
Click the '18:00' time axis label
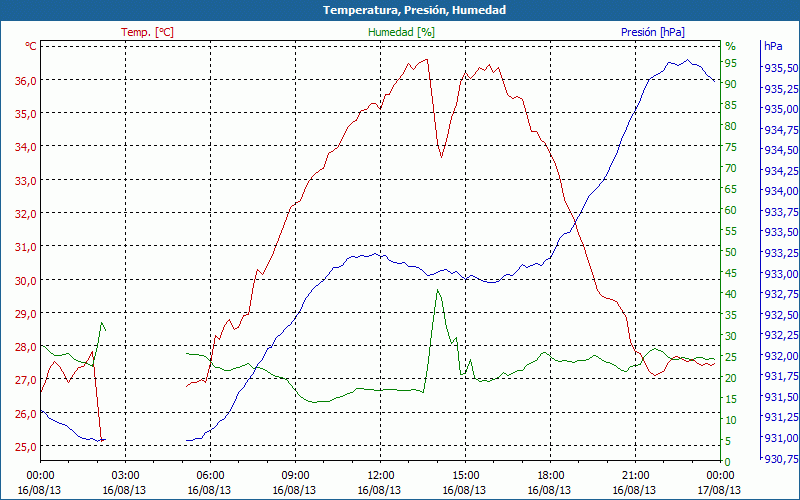pos(551,476)
